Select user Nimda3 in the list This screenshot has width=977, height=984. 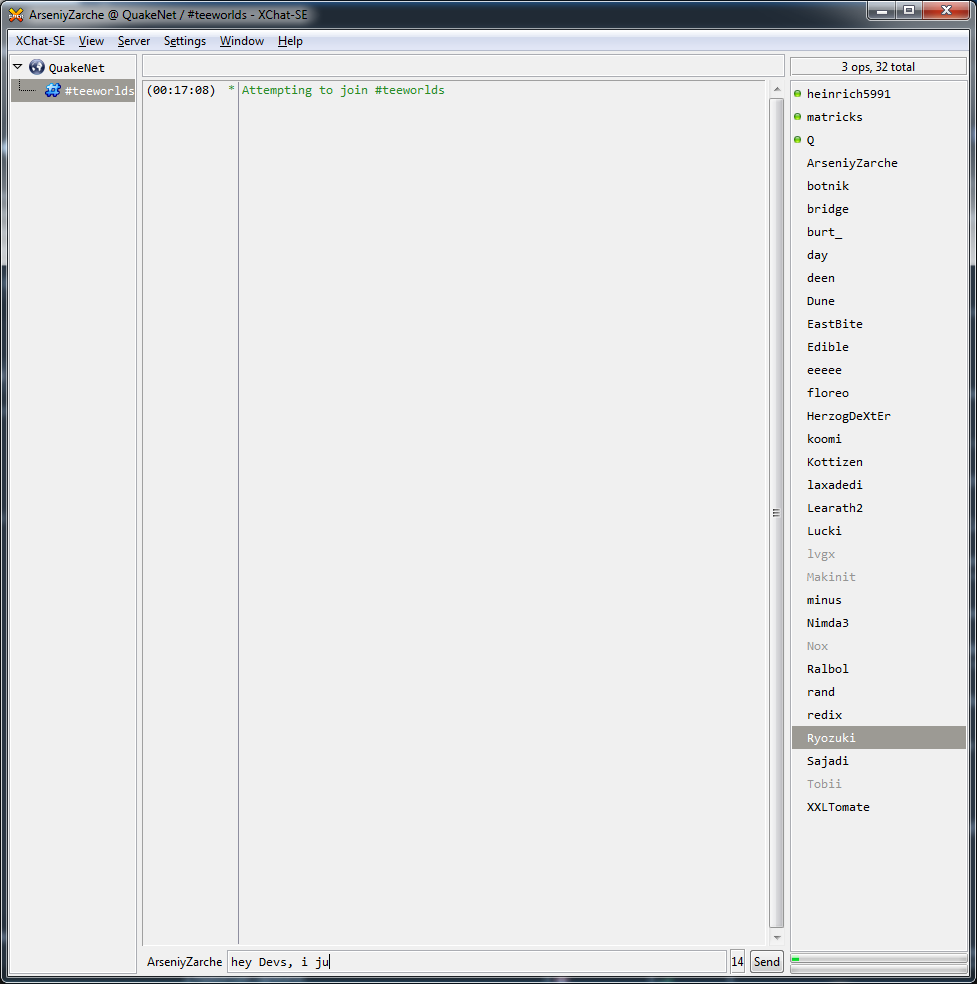(878, 623)
